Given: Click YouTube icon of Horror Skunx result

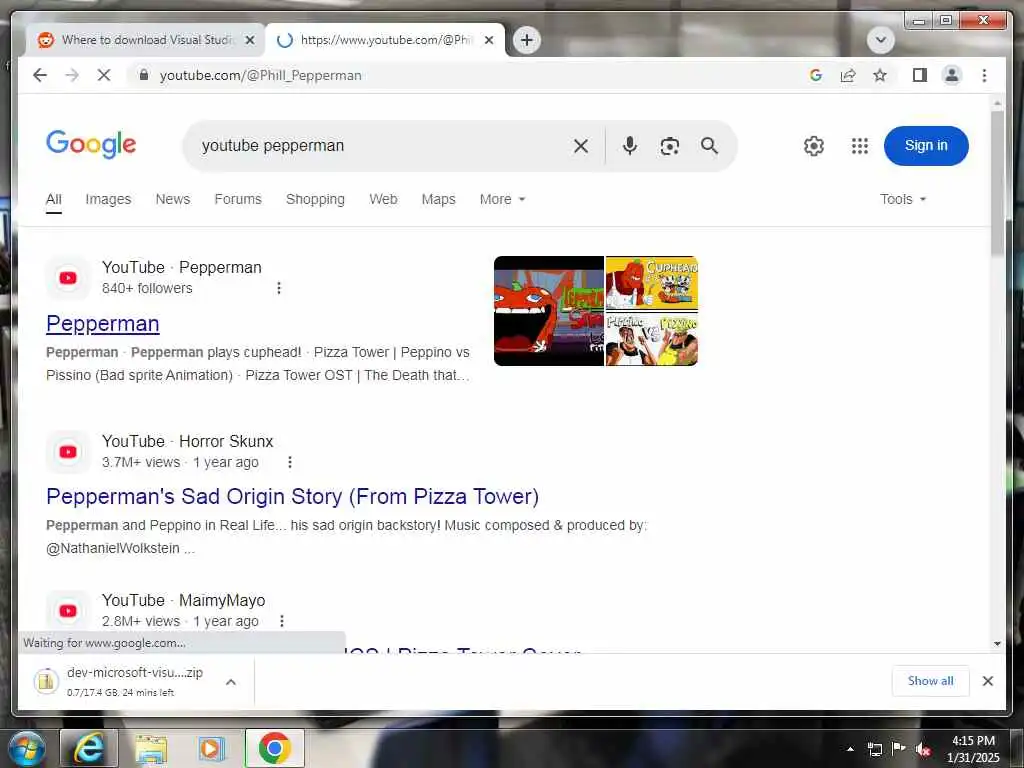Looking at the screenshot, I should [x=68, y=451].
